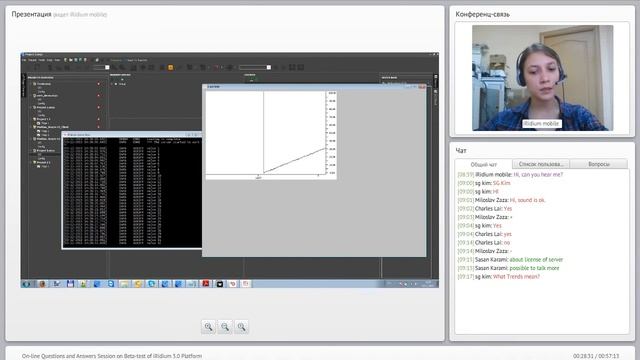Open Firefox from the shared desktop taskbar

tap(42, 284)
